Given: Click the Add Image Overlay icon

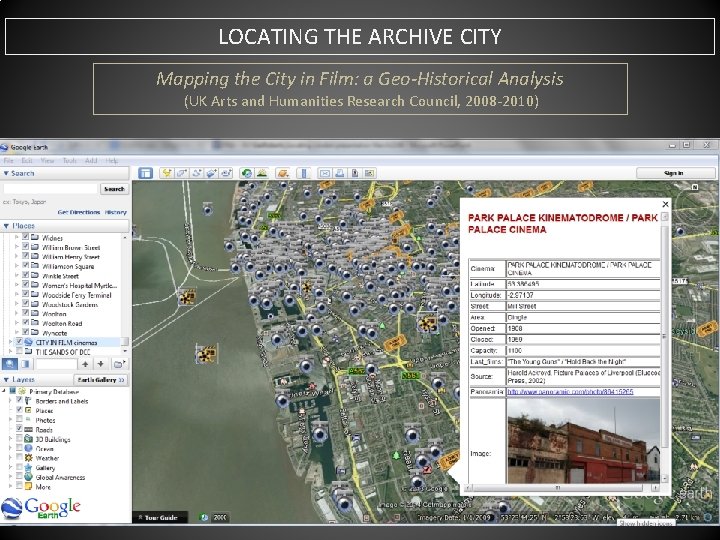Looking at the screenshot, I should 211,173.
